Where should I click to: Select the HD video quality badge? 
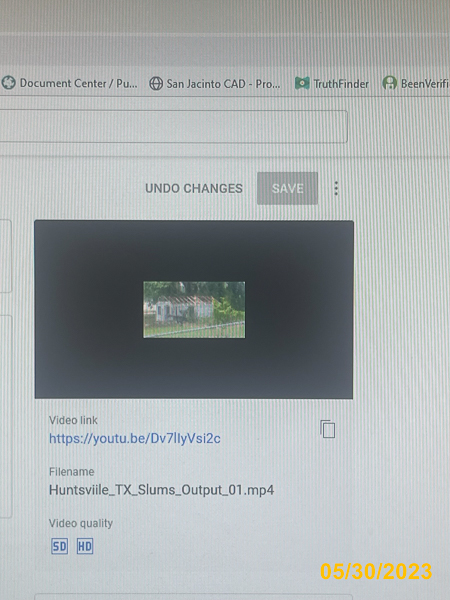pos(85,546)
